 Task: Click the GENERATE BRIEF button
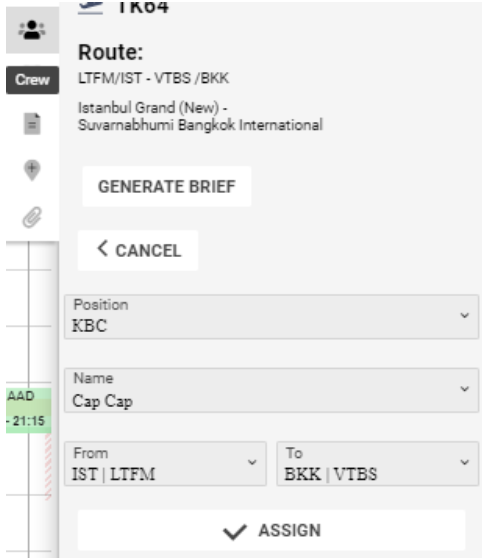[167, 186]
